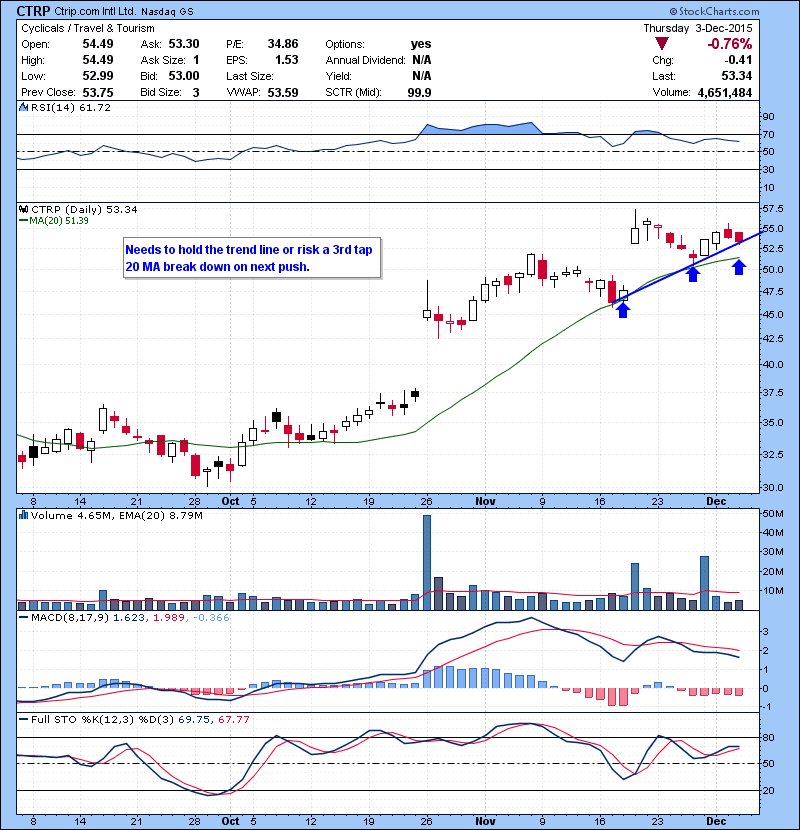Click the EPS value 1.53

pos(286,60)
